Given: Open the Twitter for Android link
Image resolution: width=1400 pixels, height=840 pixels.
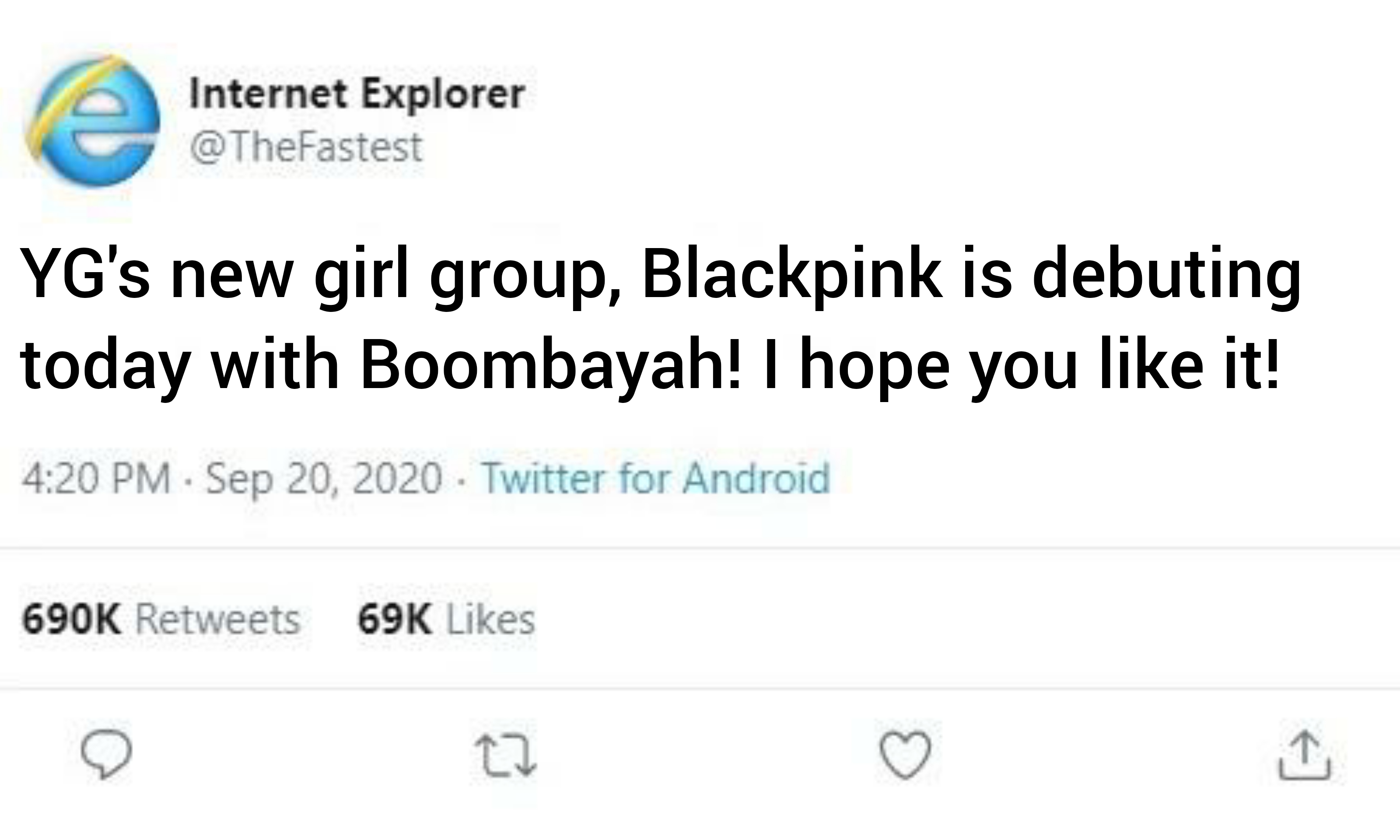Looking at the screenshot, I should [x=655, y=479].
